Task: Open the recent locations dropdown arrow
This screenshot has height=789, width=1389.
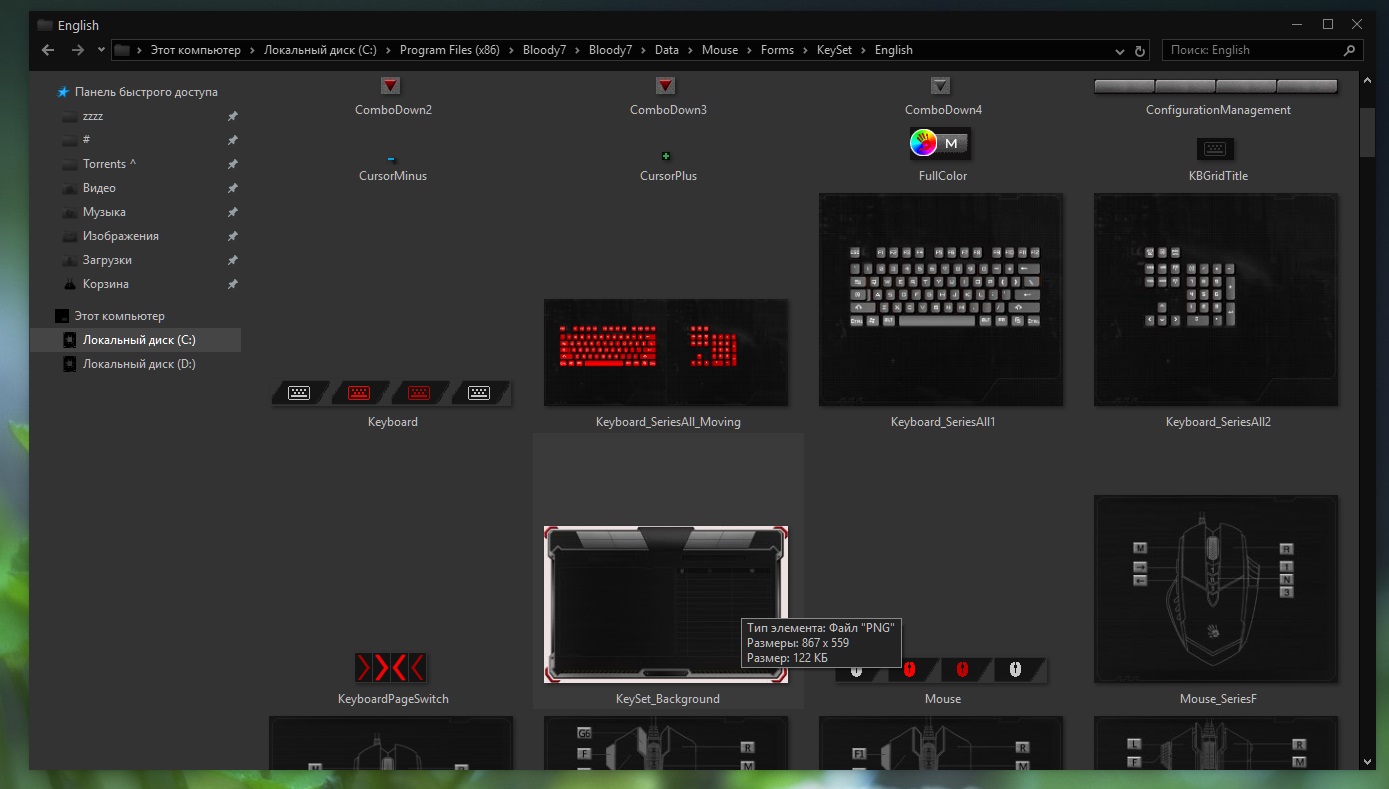Action: click(x=101, y=50)
